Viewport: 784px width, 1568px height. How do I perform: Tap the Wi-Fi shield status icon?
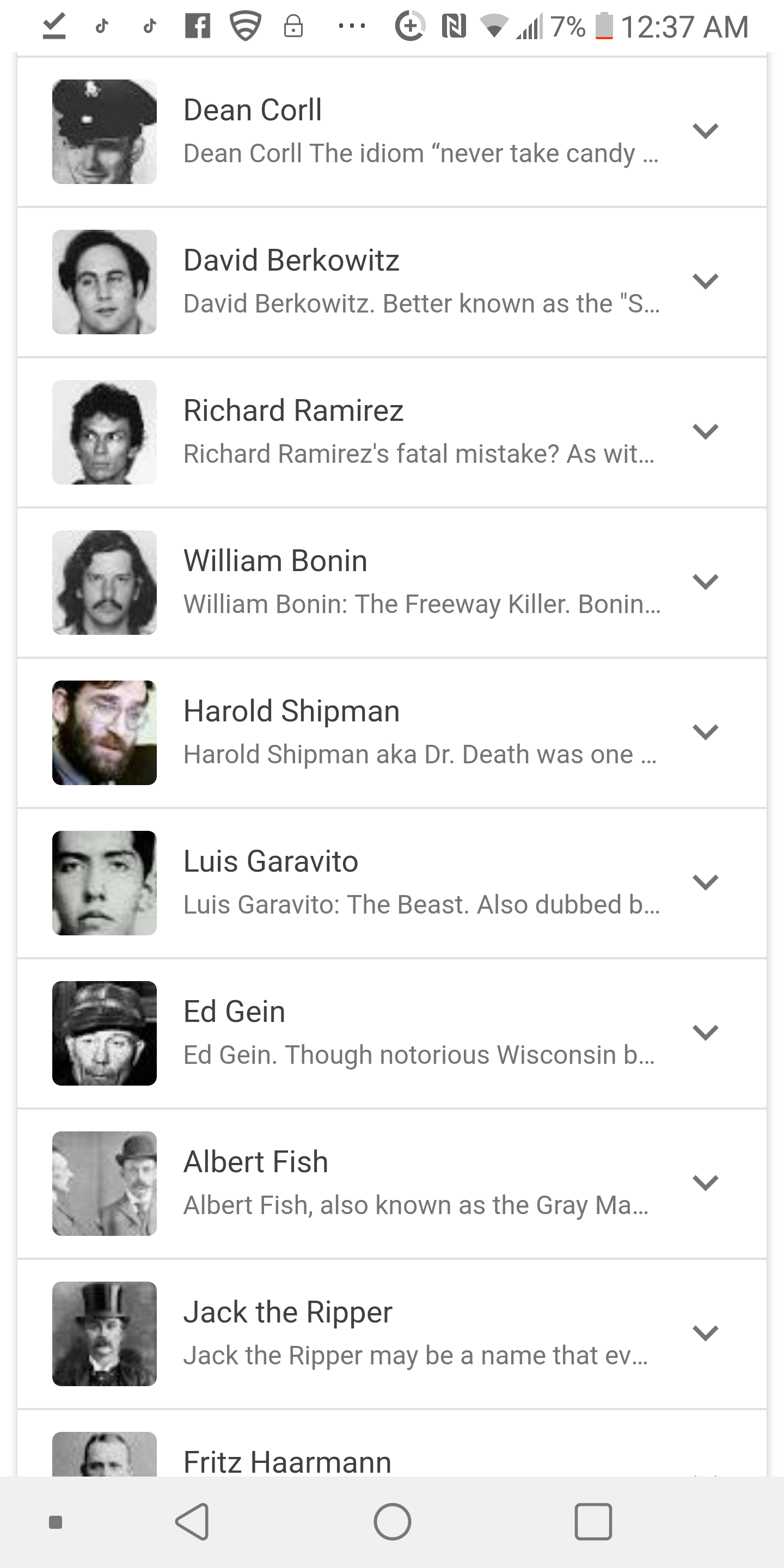tap(246, 27)
